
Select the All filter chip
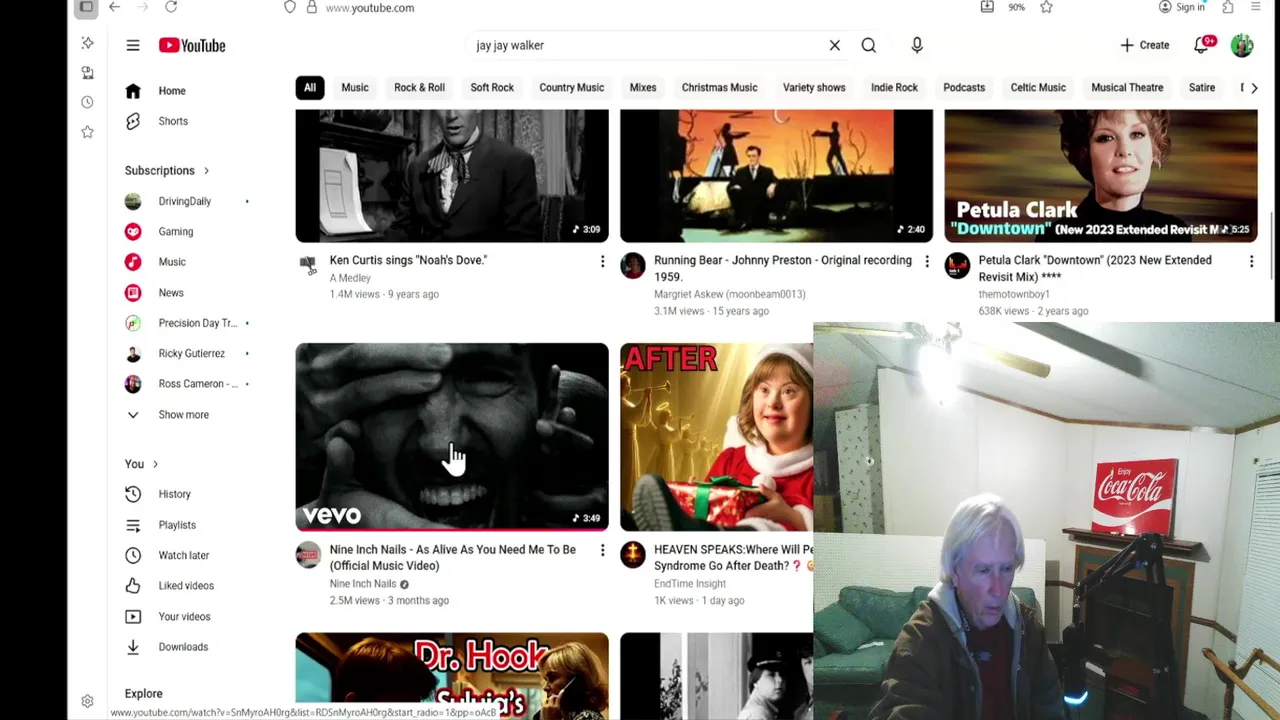coord(310,88)
